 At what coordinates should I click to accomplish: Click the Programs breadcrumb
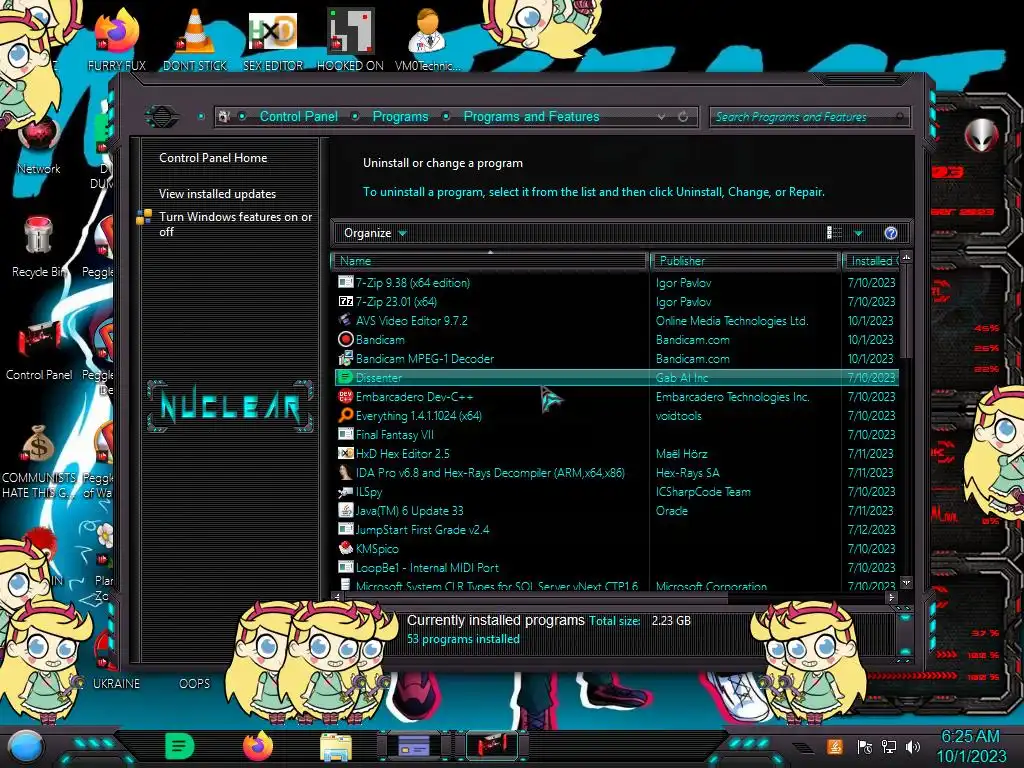(x=400, y=117)
